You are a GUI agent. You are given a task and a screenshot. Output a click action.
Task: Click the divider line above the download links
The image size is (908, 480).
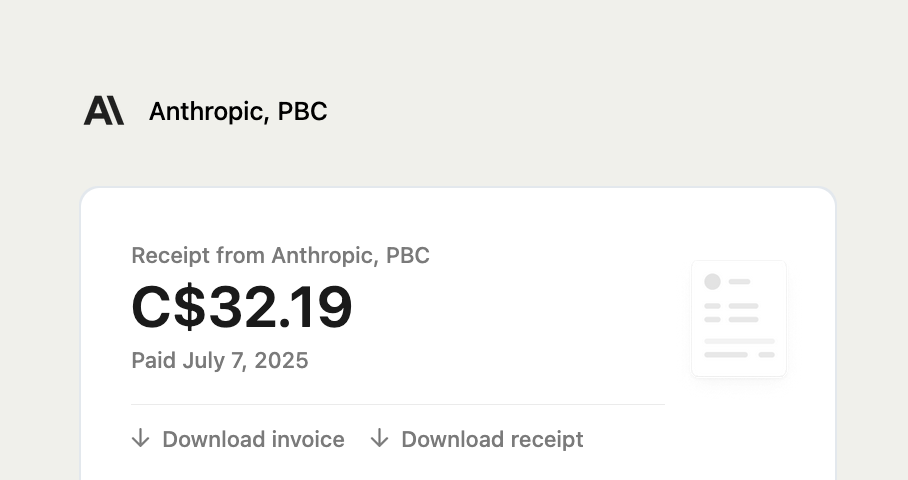pos(397,405)
